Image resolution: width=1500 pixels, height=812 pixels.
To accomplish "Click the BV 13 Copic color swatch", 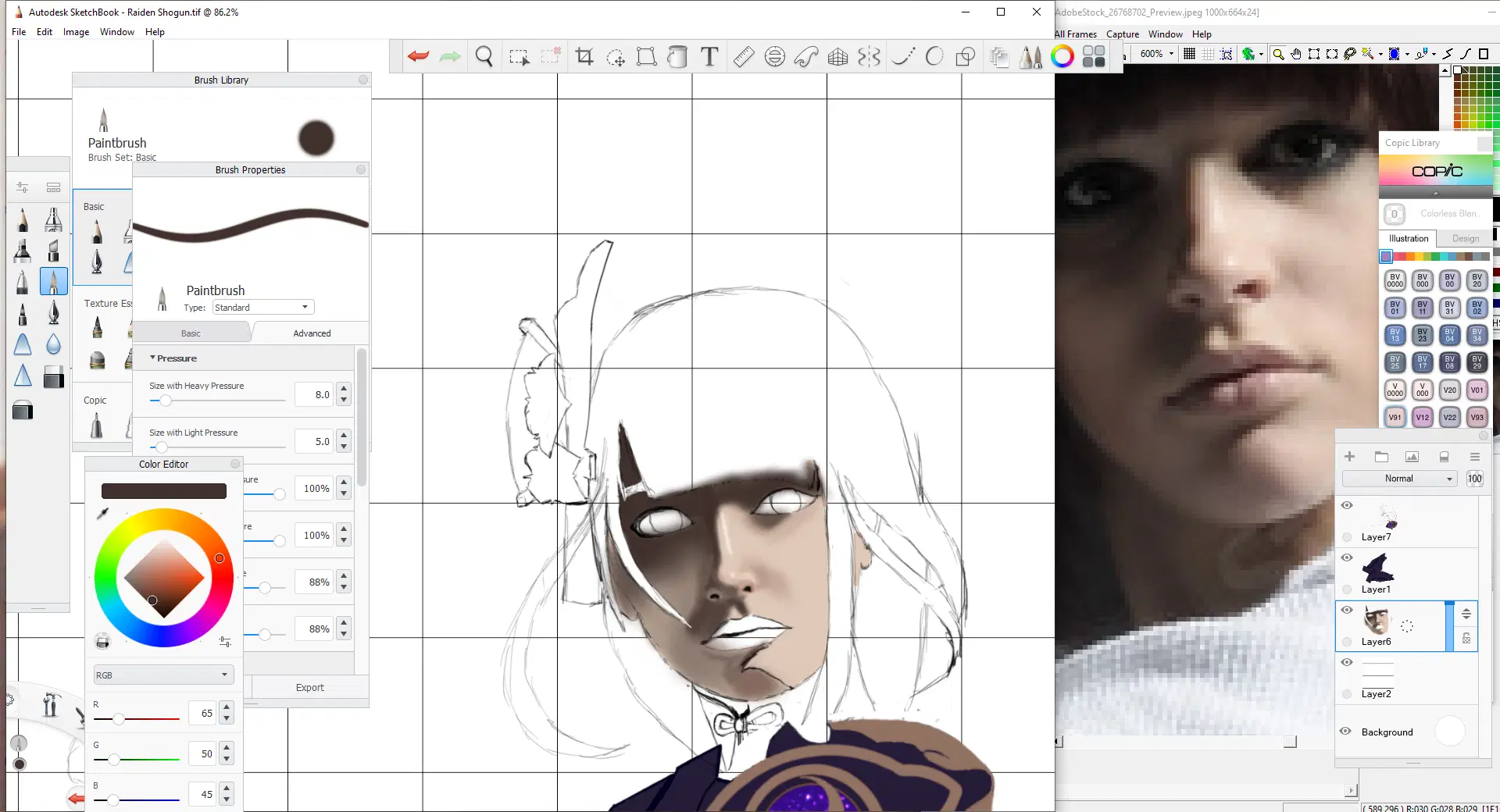I will (x=1395, y=335).
